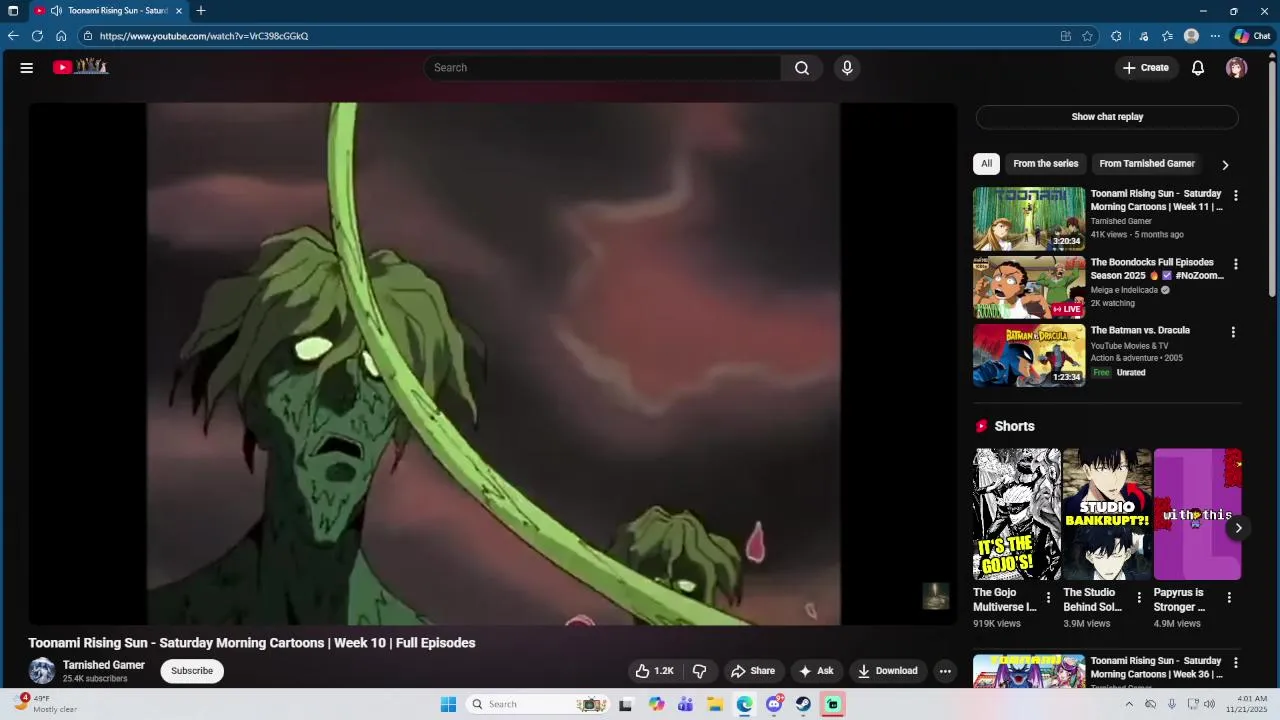Open The Batman vs. Dracula thumbnail
This screenshot has width=1280, height=720.
(1029, 355)
